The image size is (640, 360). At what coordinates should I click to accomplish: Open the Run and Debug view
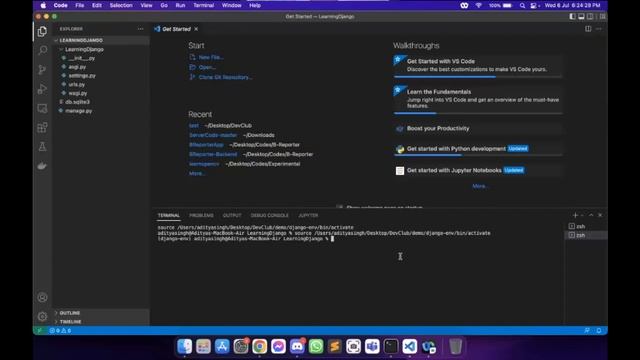pos(42,89)
